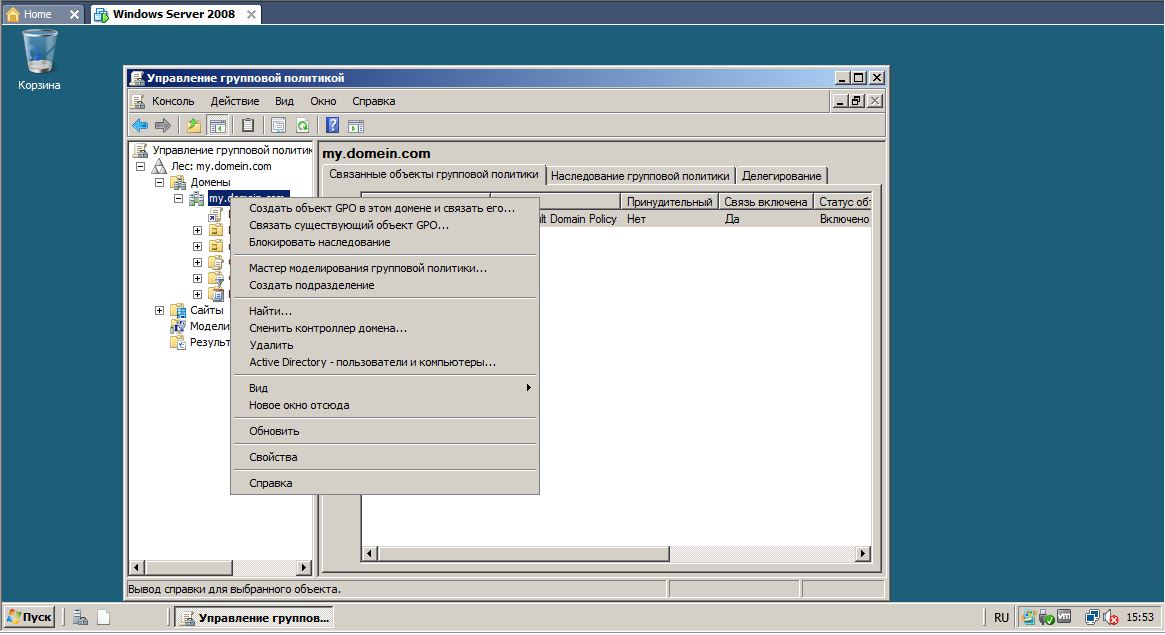This screenshot has width=1165, height=635.
Task: Click the VMware tools tray icon
Action: tap(1064, 616)
